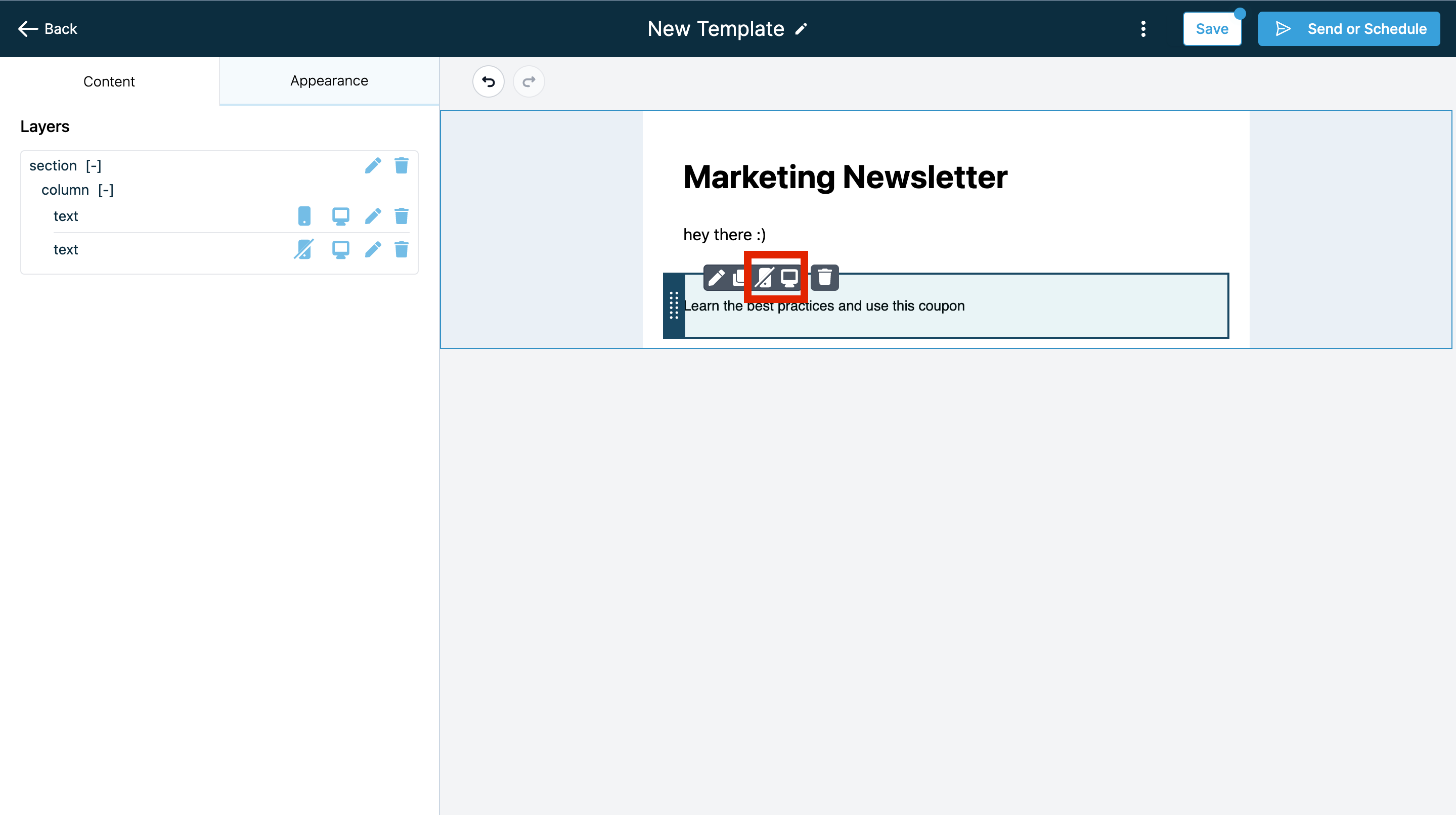Screen dimensions: 1456x831
Task: Delete the second text layer
Action: click(x=401, y=249)
